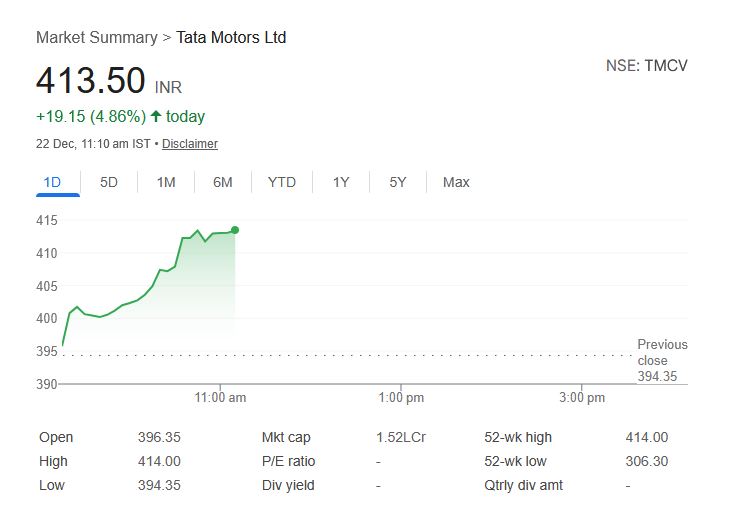Click the 3:00 pm axis label
The image size is (740, 515).
click(582, 398)
